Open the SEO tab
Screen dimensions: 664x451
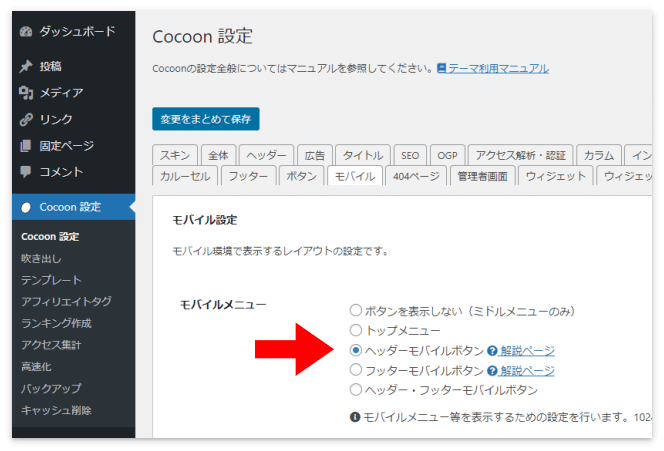(x=410, y=155)
